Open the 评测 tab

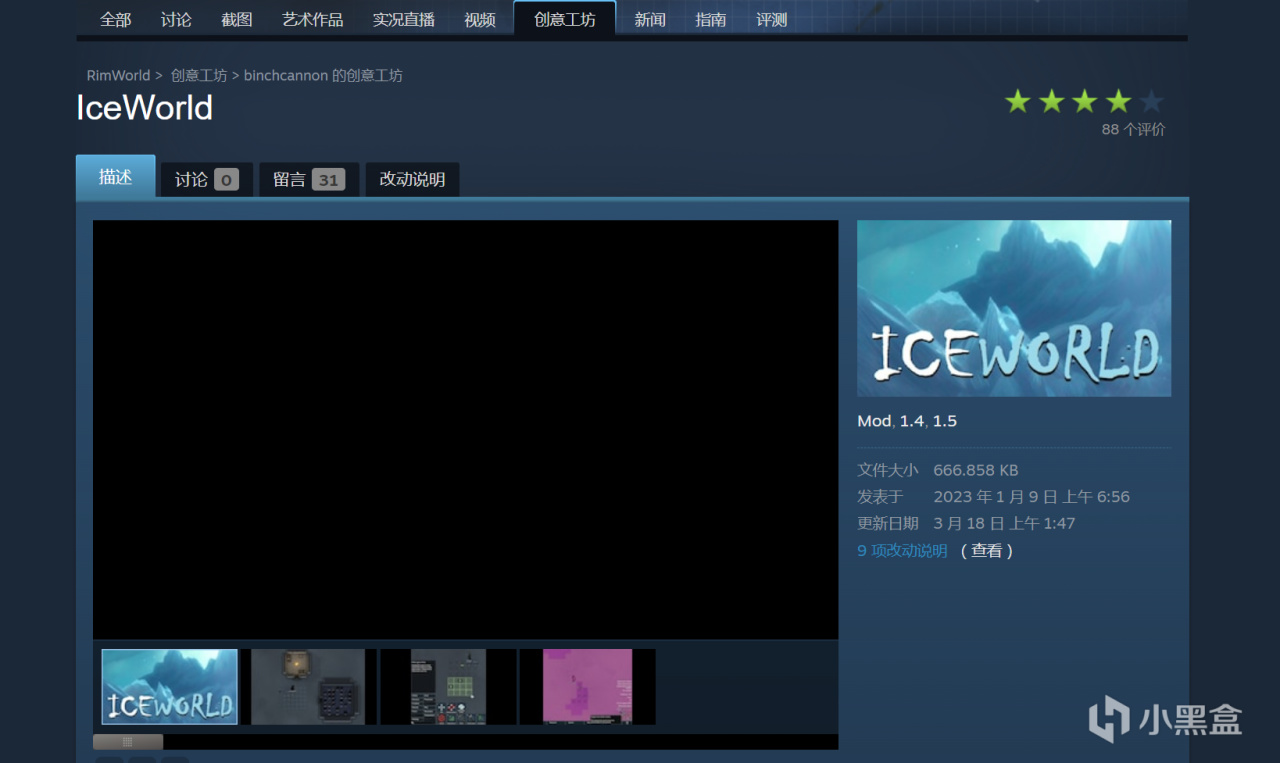(x=772, y=19)
